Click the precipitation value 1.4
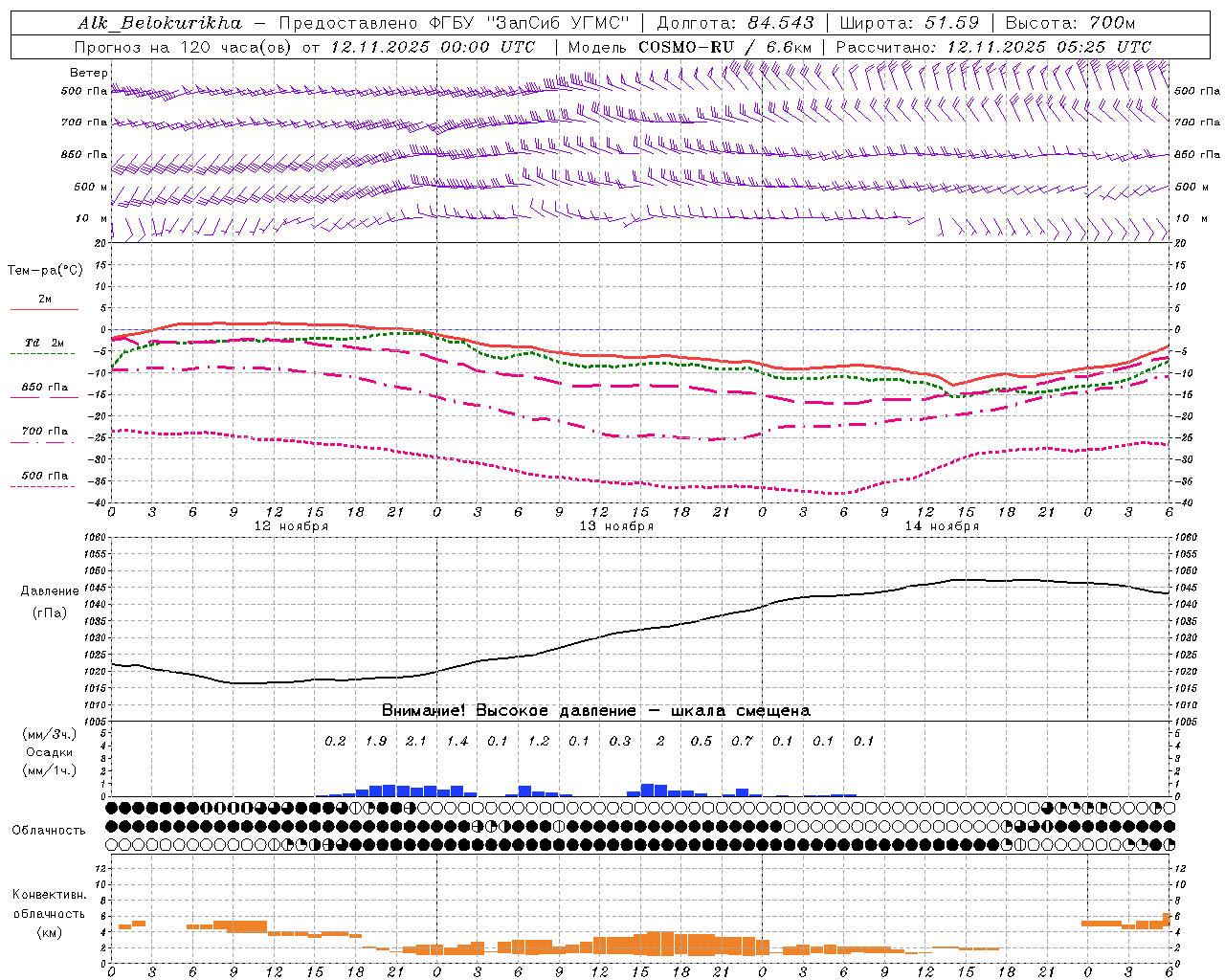This screenshot has height=980, width=1225. coord(457,741)
